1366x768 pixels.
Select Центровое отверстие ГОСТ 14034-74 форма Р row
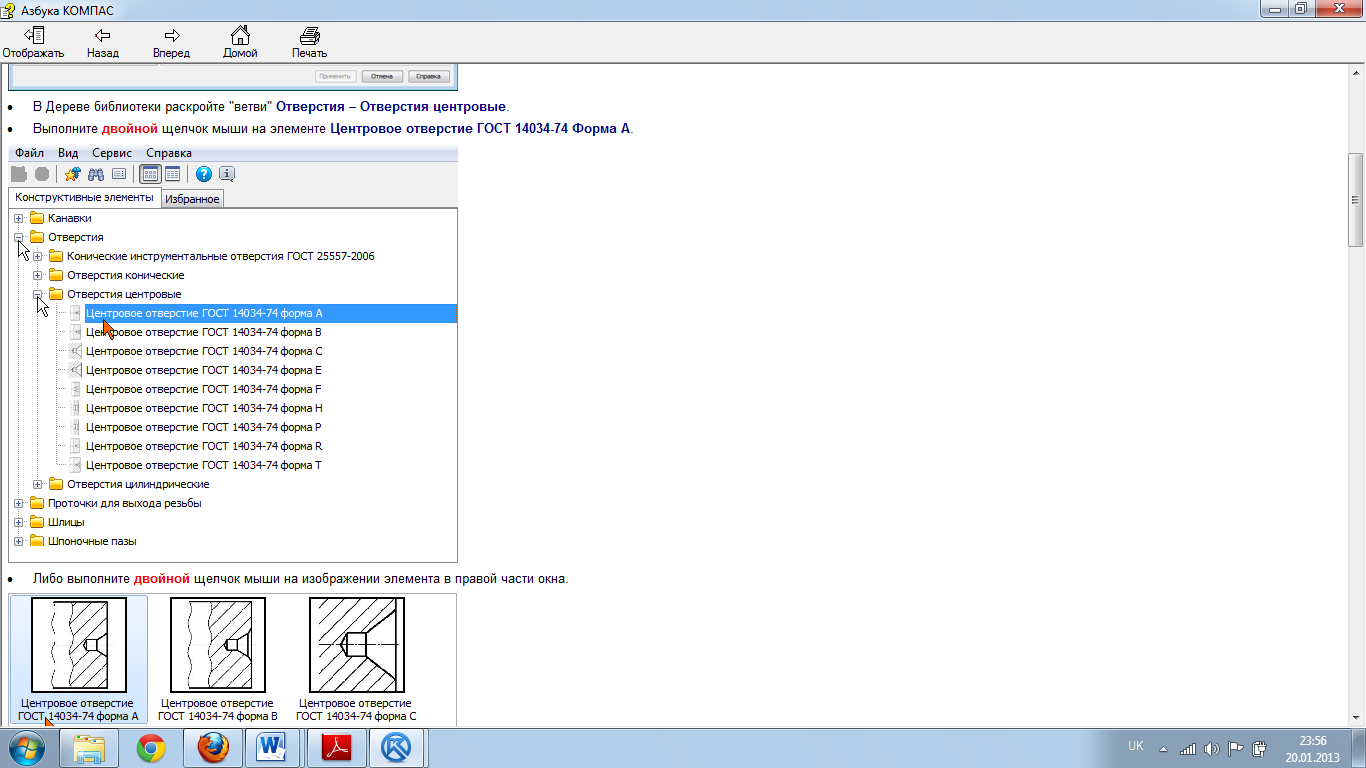click(x=204, y=427)
